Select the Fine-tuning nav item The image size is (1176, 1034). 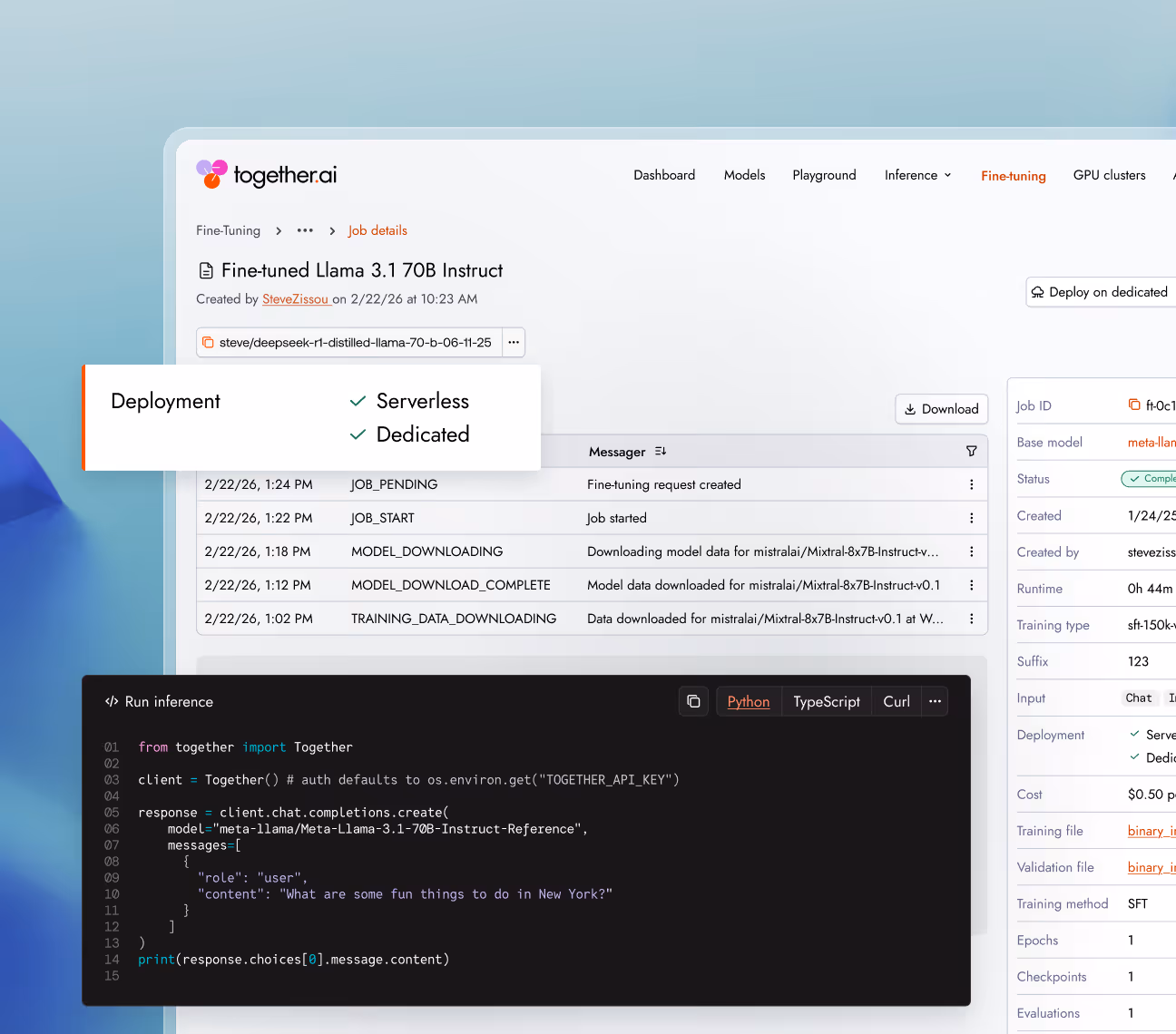(x=1013, y=176)
